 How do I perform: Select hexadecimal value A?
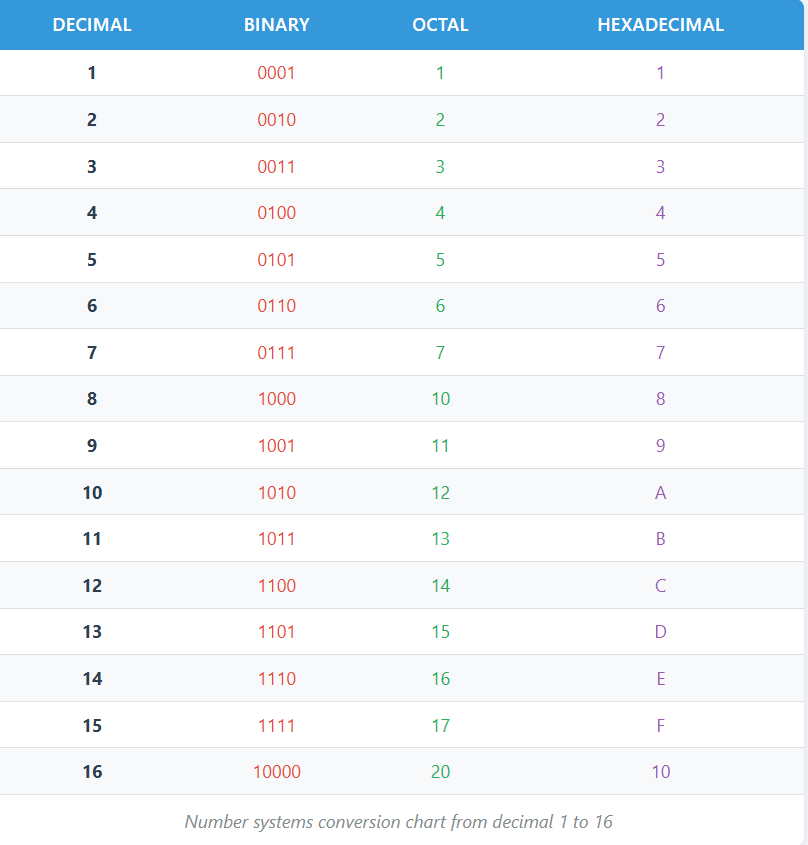point(660,493)
